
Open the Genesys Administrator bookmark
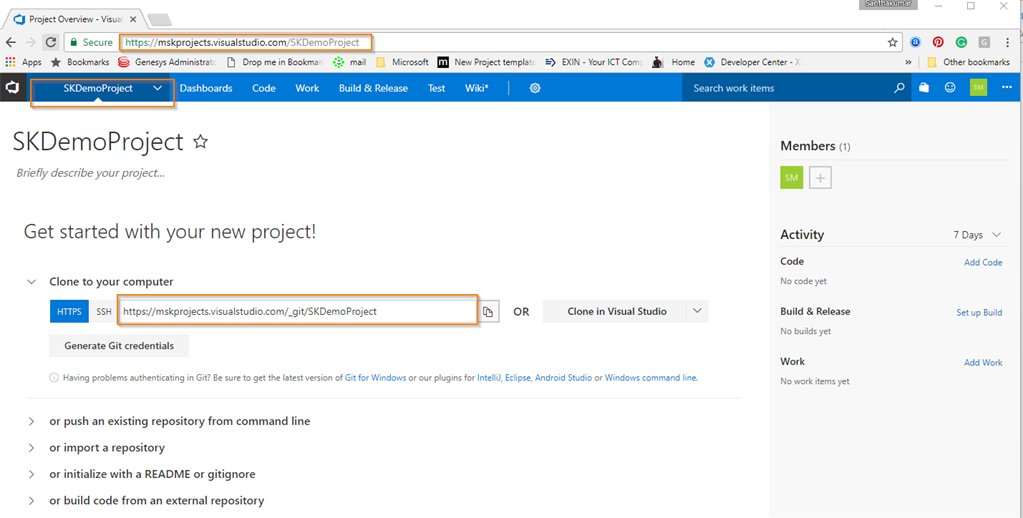(x=167, y=62)
